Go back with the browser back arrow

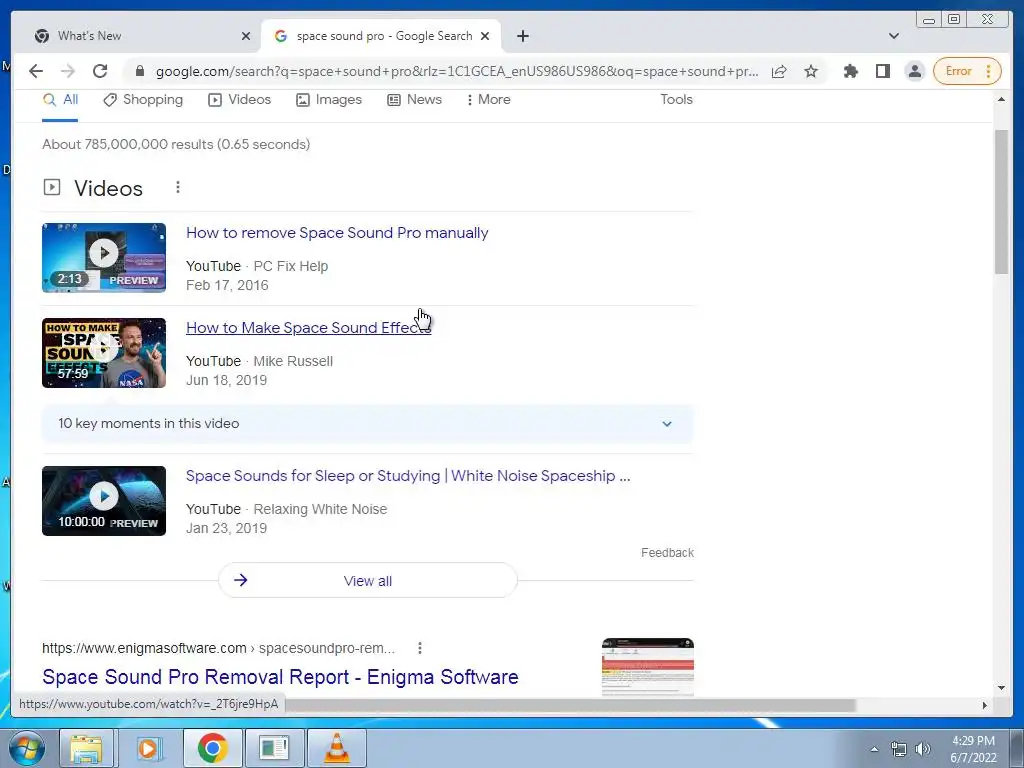coord(36,71)
